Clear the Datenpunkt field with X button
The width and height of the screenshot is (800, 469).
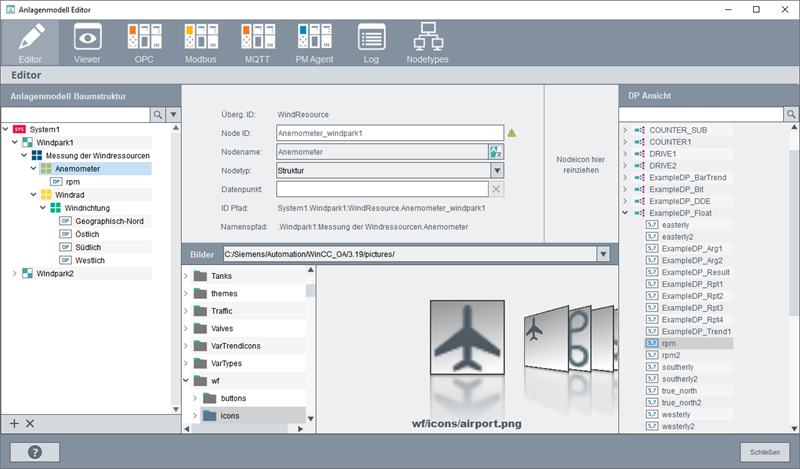tap(496, 189)
